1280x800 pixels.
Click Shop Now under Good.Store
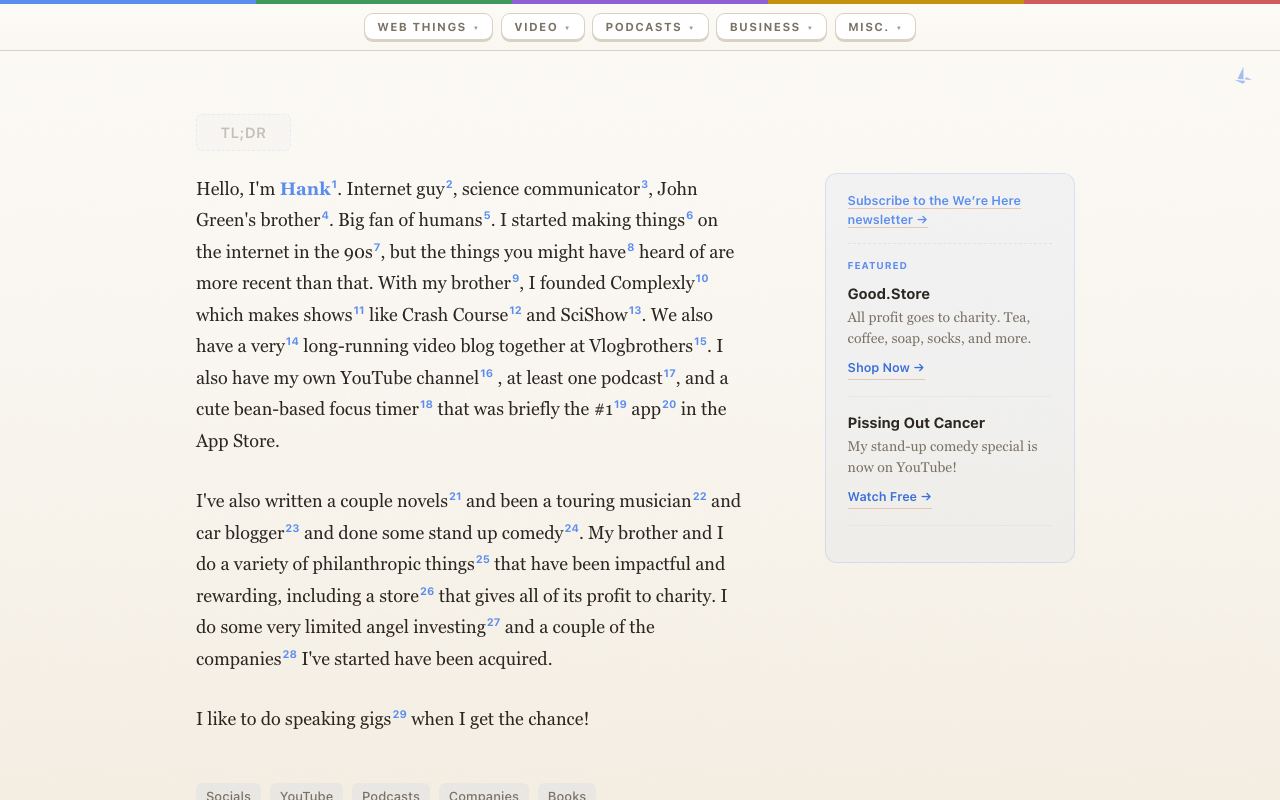886,368
